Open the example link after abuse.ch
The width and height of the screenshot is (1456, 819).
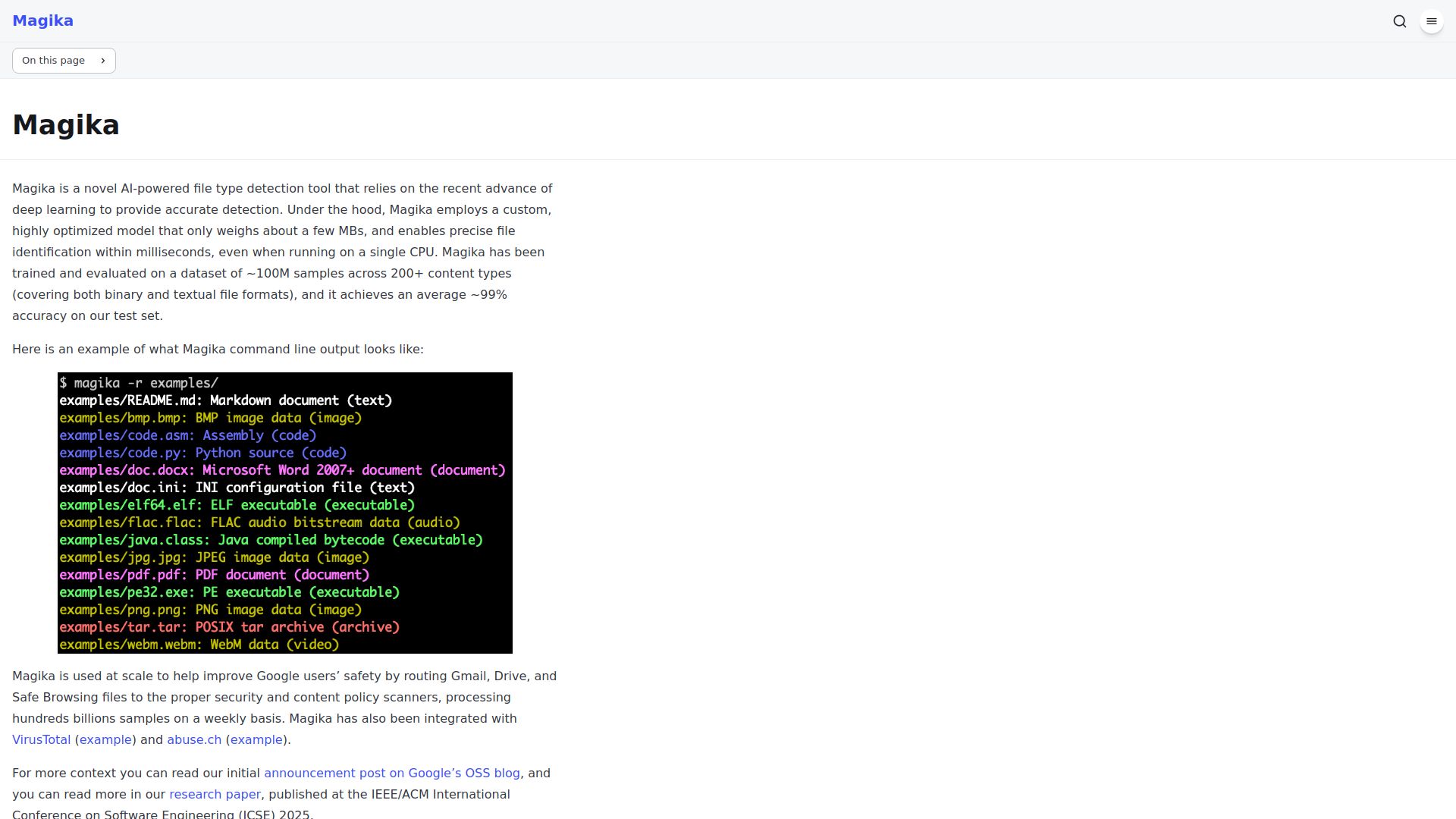click(256, 739)
